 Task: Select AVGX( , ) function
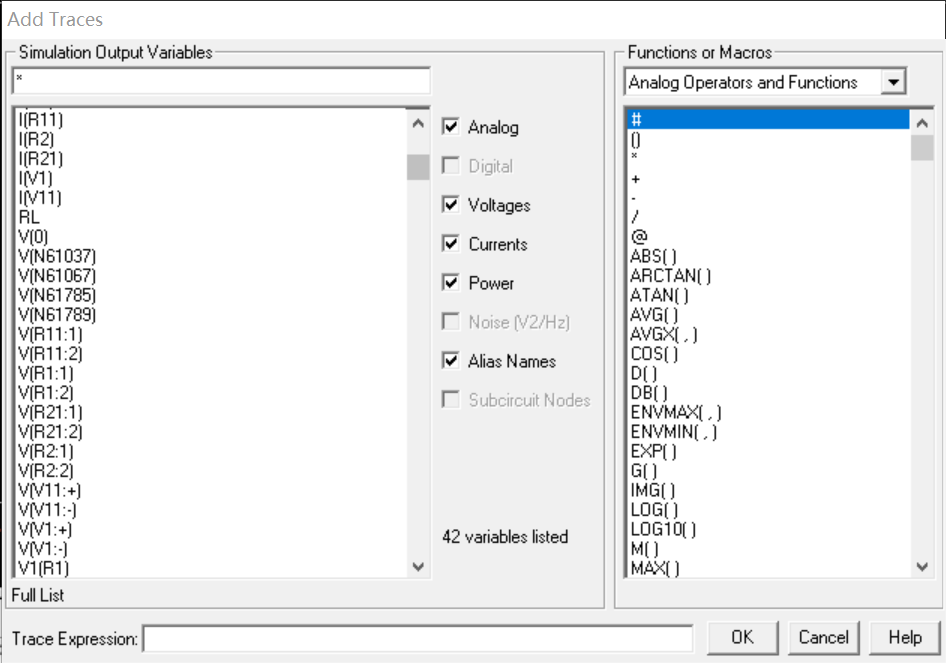pos(664,334)
